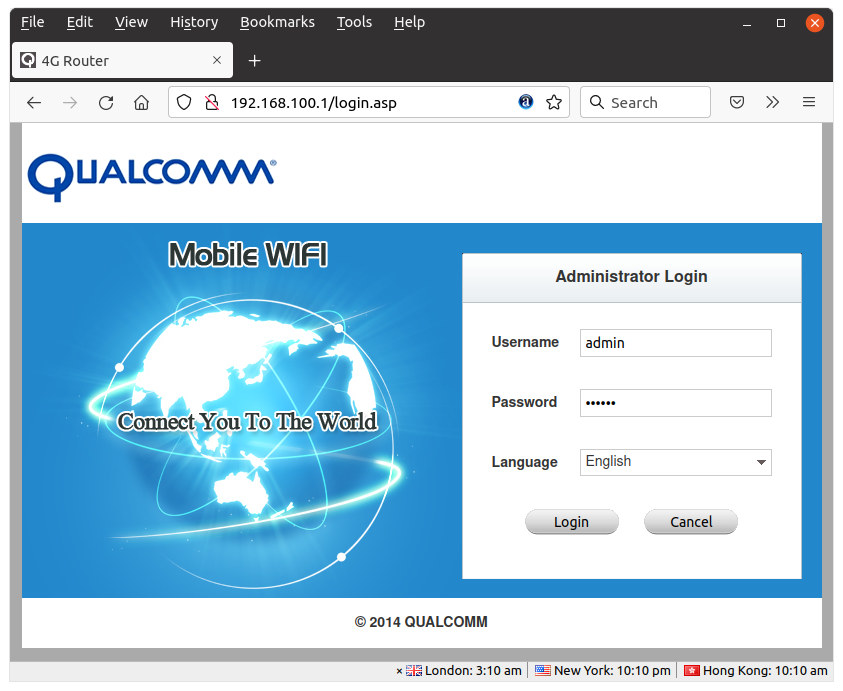The image size is (843, 691).
Task: Close the browser with the orange X
Action: point(815,23)
